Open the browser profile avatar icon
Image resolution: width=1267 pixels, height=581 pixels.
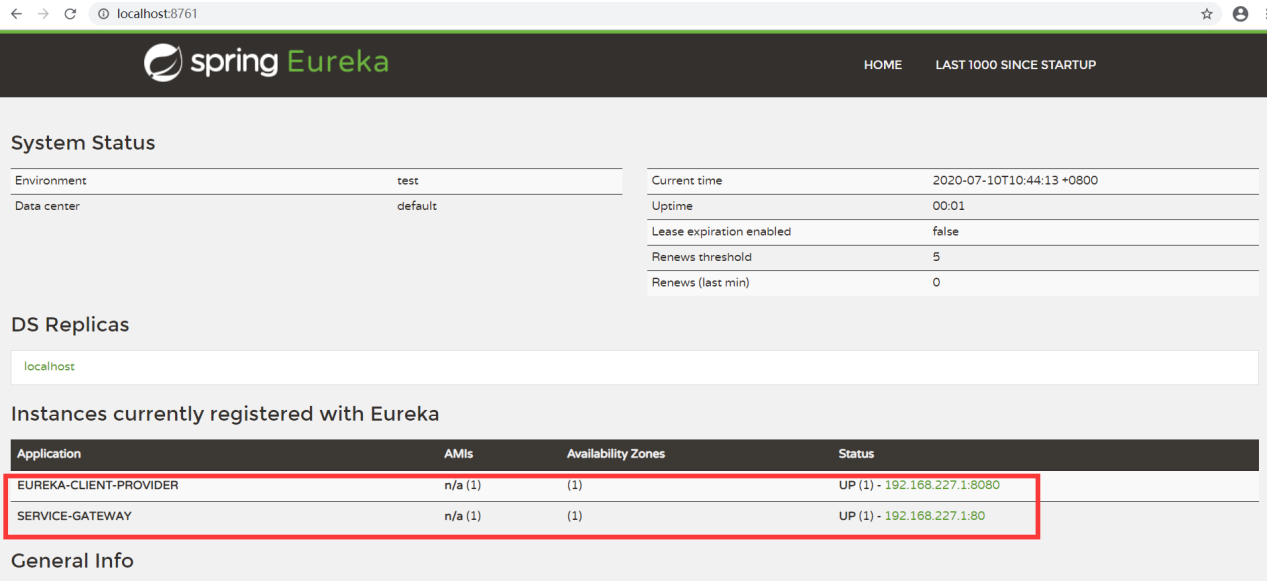pyautogui.click(x=1240, y=13)
